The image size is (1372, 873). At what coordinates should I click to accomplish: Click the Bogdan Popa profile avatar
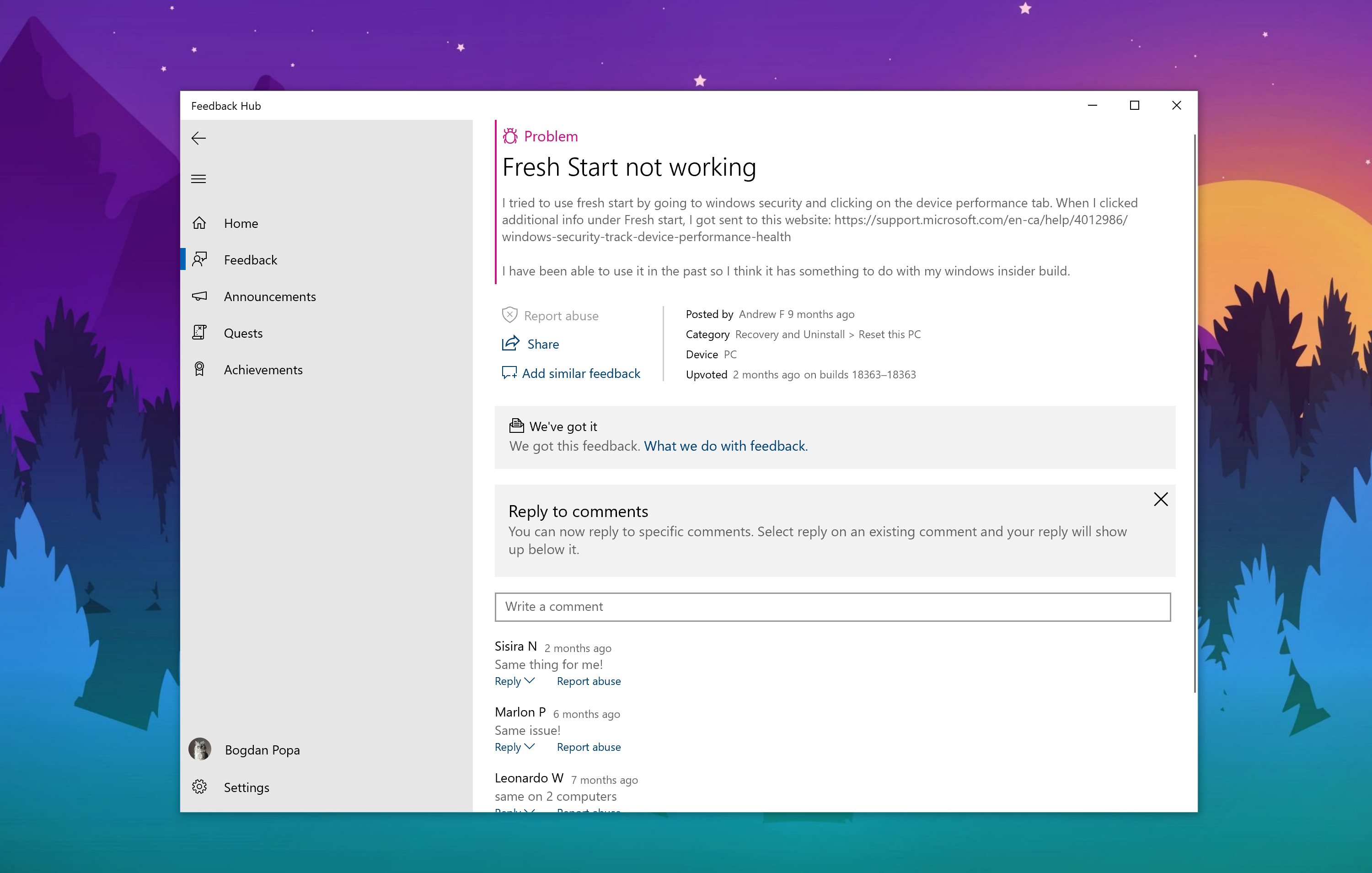200,749
